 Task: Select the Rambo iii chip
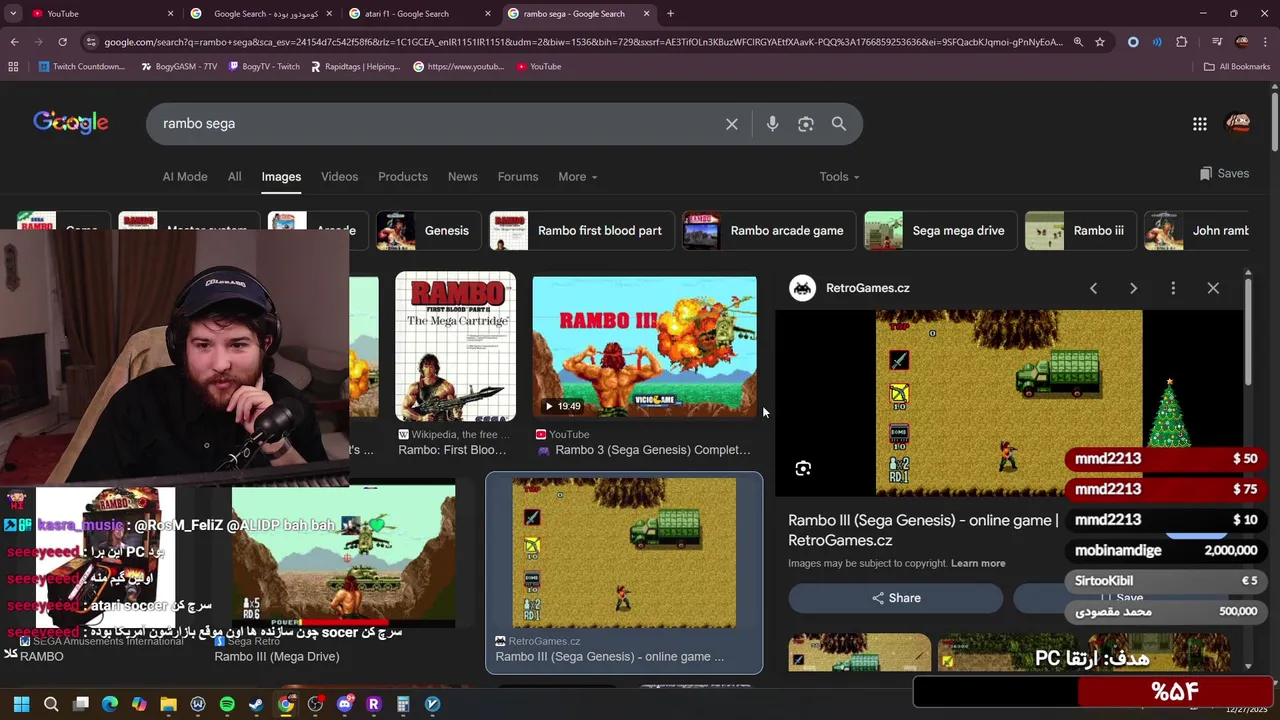(1080, 231)
